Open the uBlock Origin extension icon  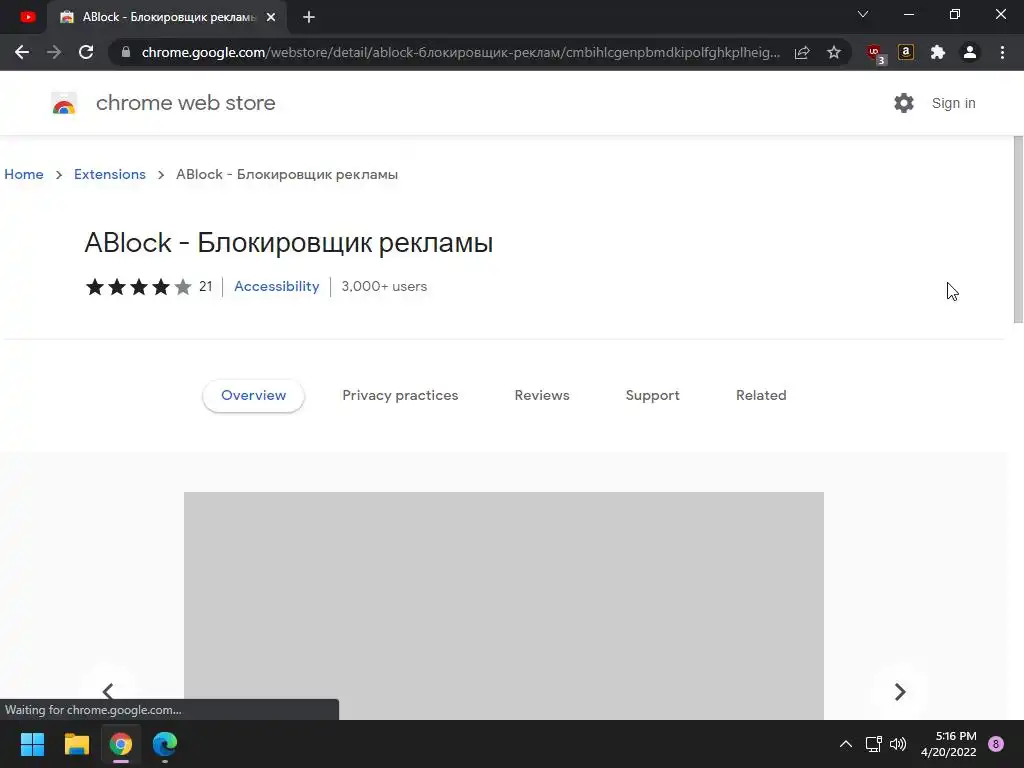click(x=875, y=54)
